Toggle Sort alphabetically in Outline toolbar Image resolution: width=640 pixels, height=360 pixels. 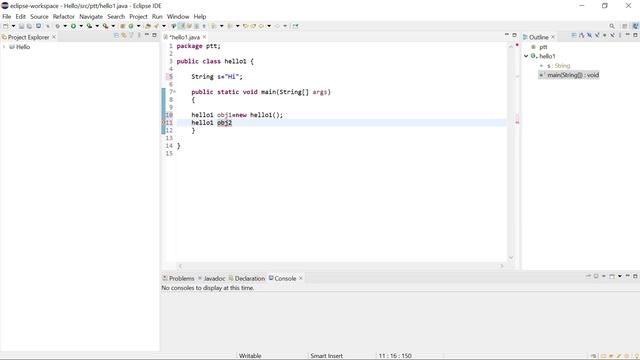[x=582, y=36]
